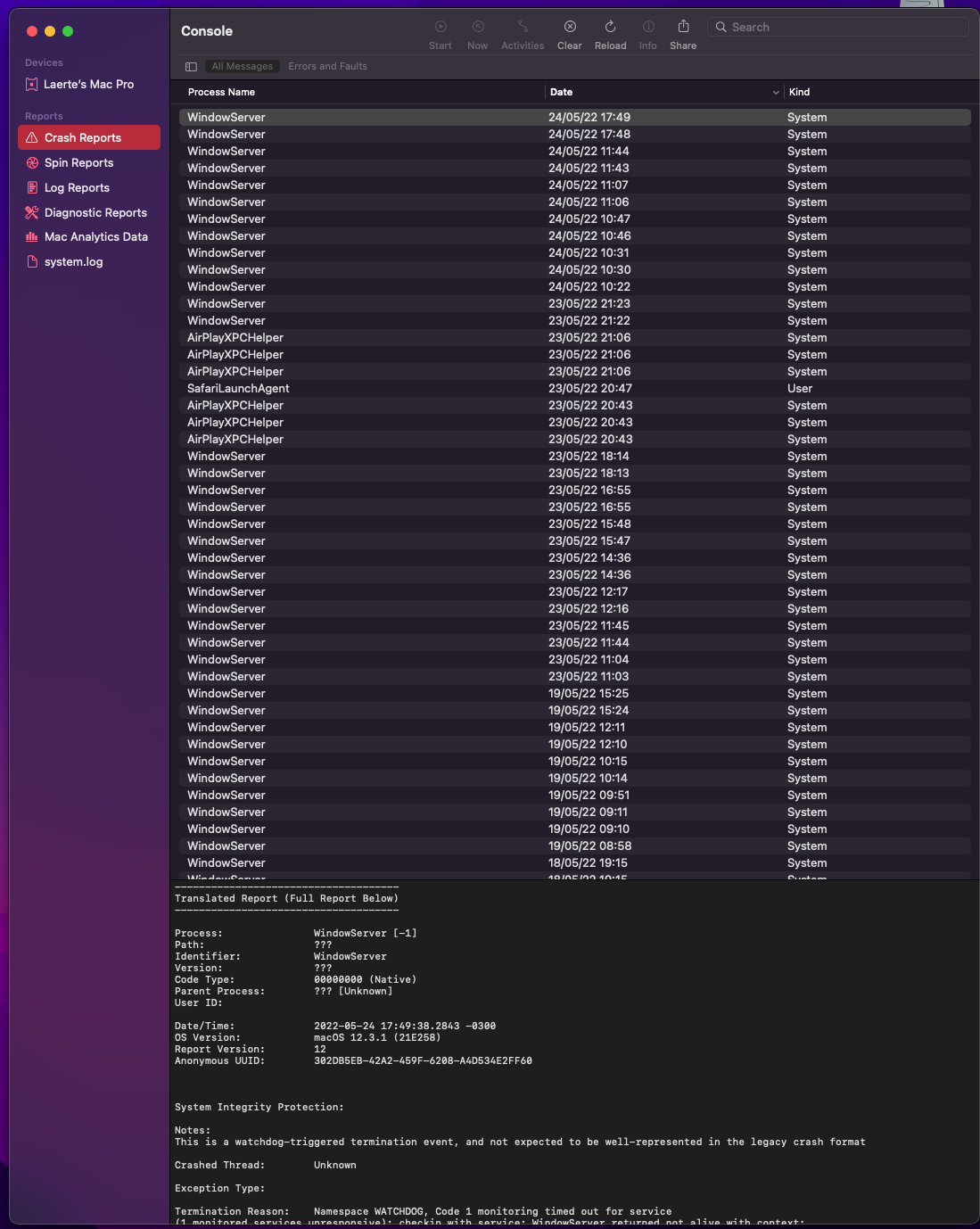This screenshot has height=1229, width=980.
Task: Open system.log in the sidebar
Action: tap(89, 261)
